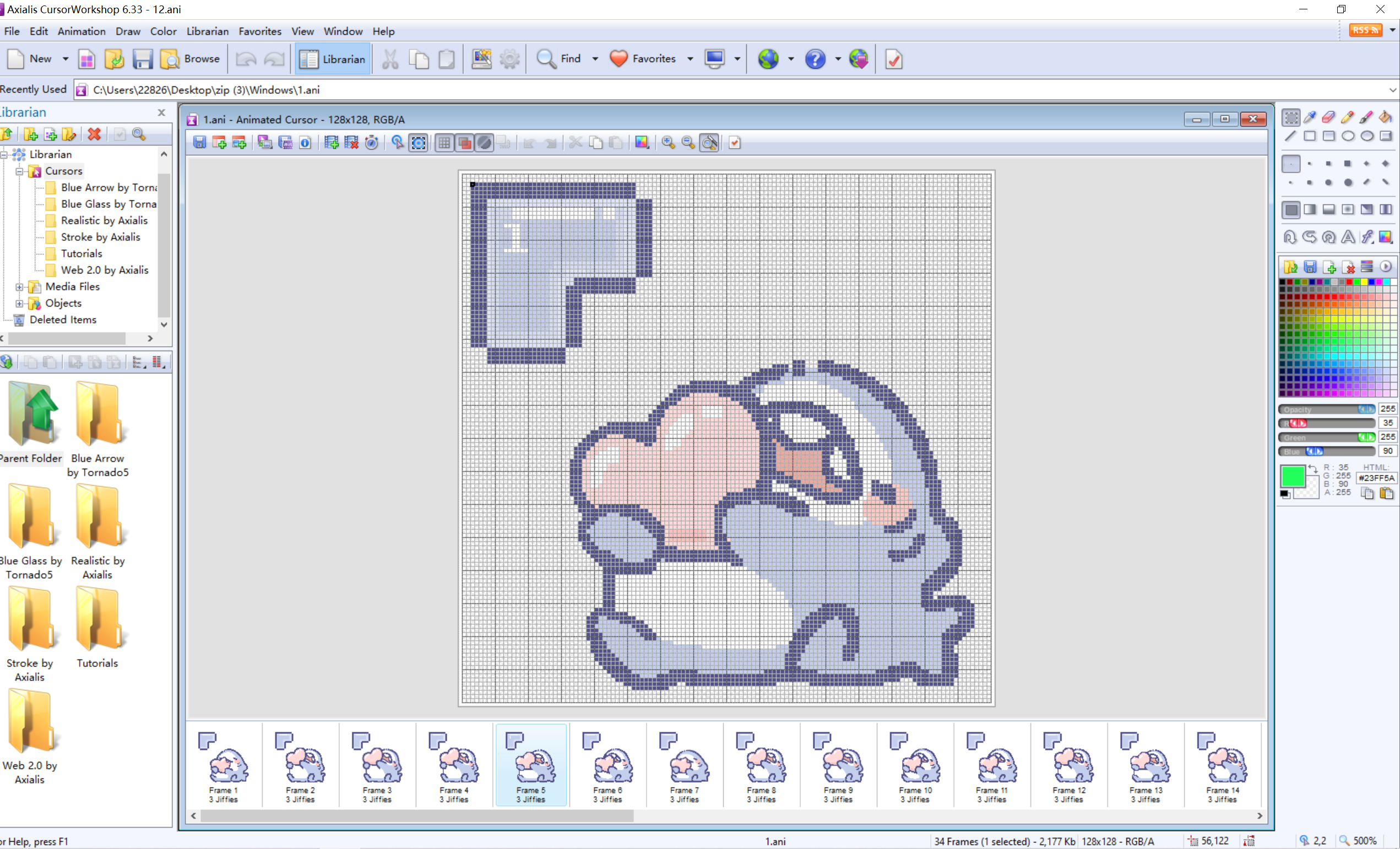The height and width of the screenshot is (849, 1400).
Task: Click the Librarian search magnifier icon
Action: 139,134
